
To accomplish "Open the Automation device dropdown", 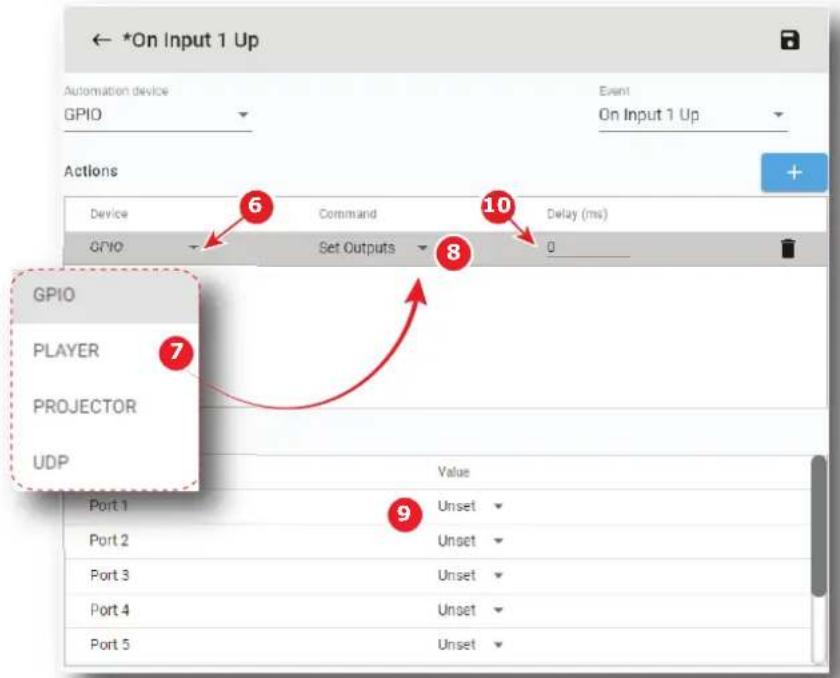I will click(158, 115).
